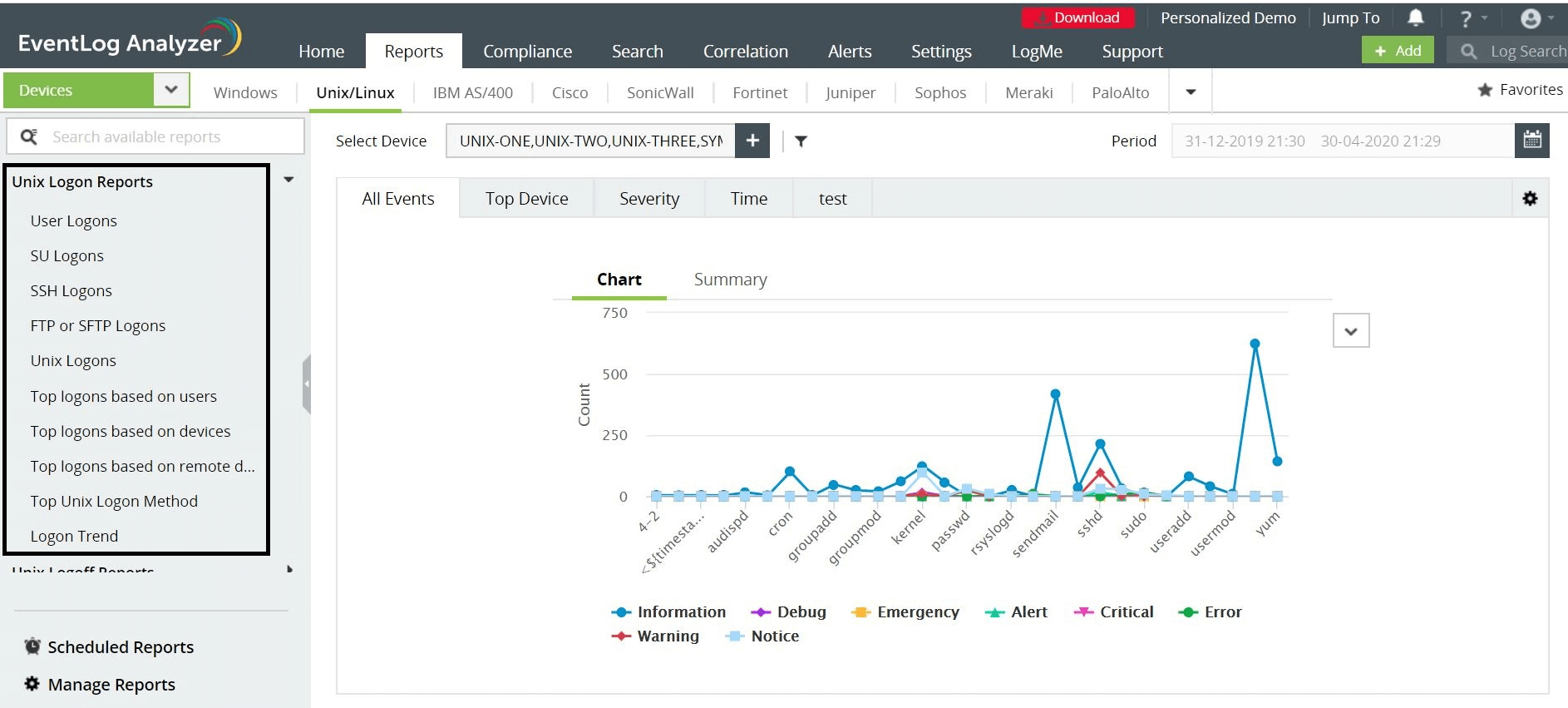
Task: Add a device with the plus button
Action: click(x=752, y=141)
